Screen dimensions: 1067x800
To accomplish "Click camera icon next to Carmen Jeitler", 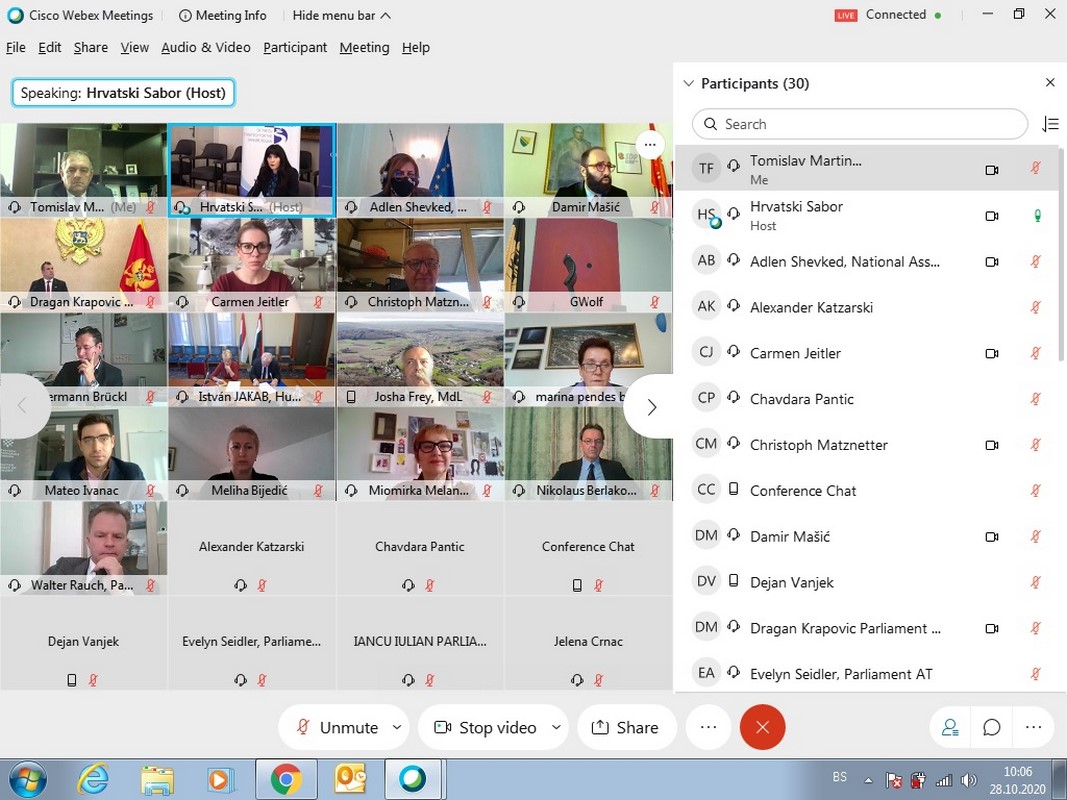I will 992,353.
